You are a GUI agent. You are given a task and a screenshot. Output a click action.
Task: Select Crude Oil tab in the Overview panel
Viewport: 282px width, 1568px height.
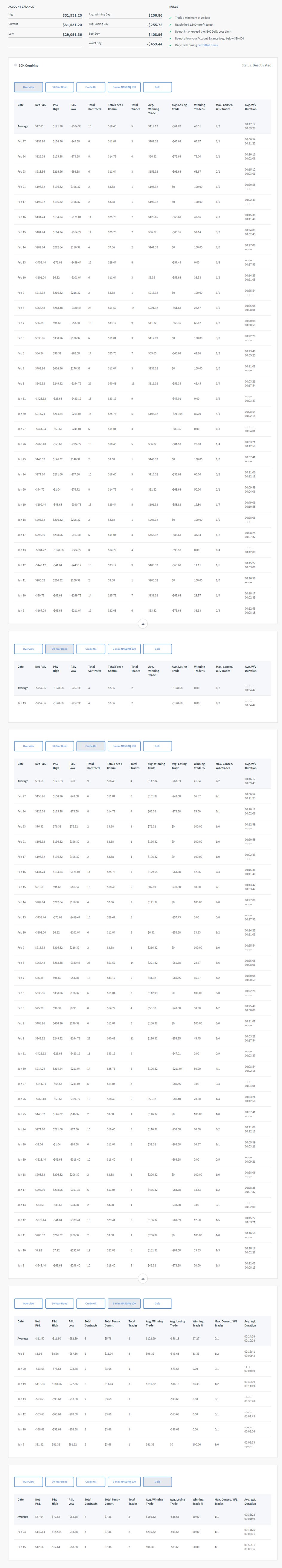91,87
